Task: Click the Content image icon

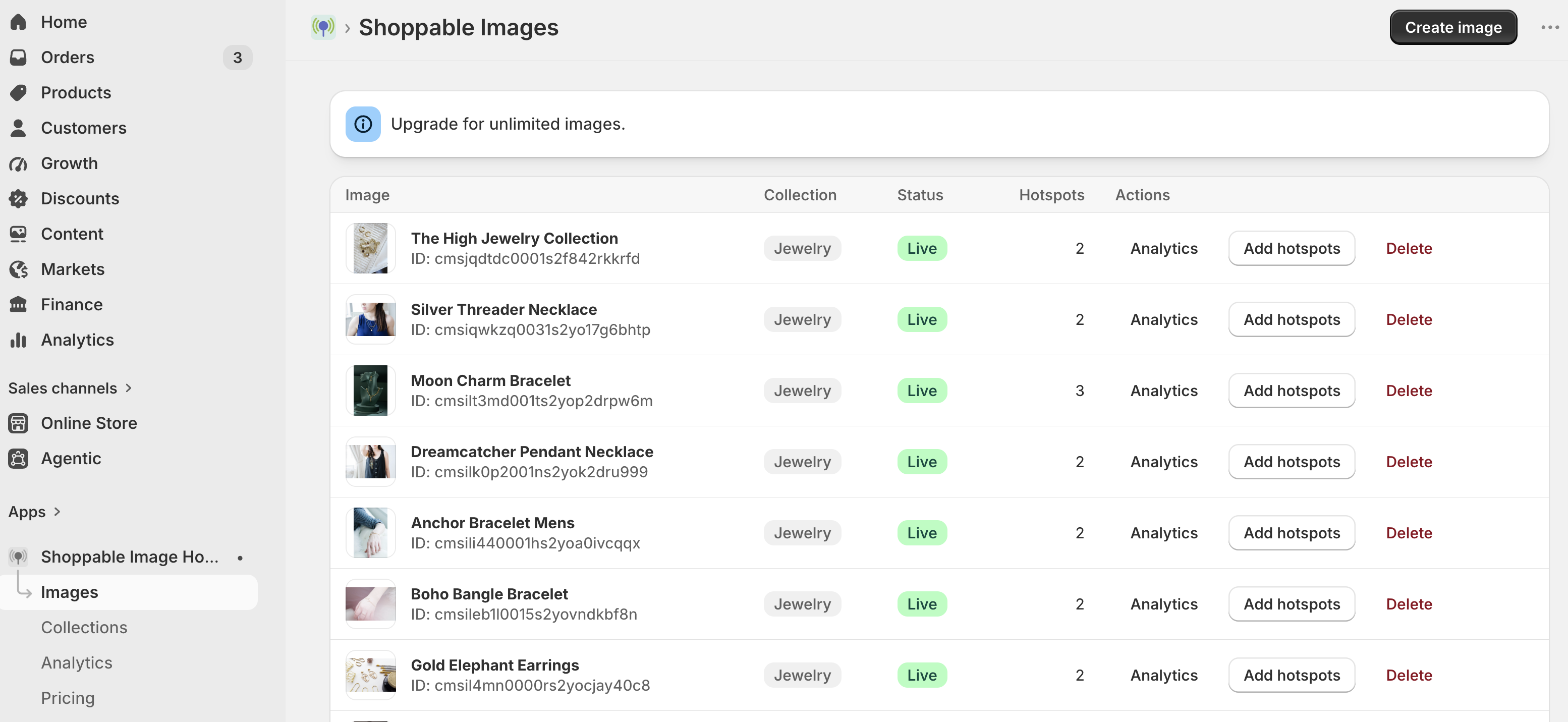Action: (x=18, y=234)
